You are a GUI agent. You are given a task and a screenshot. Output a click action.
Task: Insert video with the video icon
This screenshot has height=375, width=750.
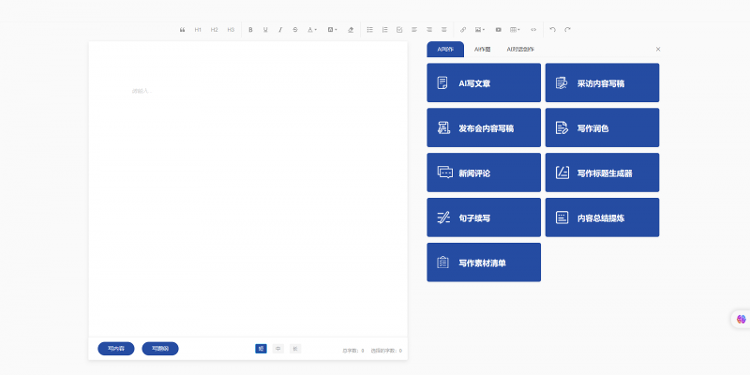click(498, 30)
